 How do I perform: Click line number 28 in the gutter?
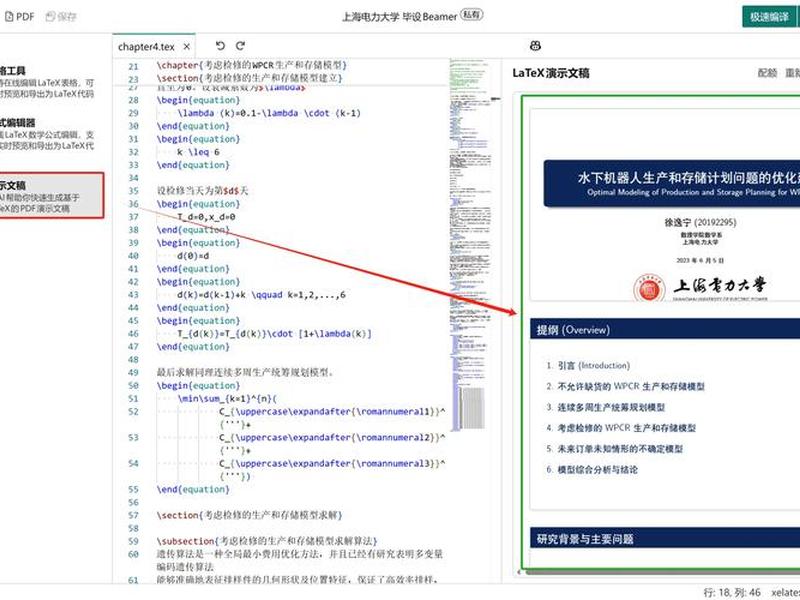[133, 100]
